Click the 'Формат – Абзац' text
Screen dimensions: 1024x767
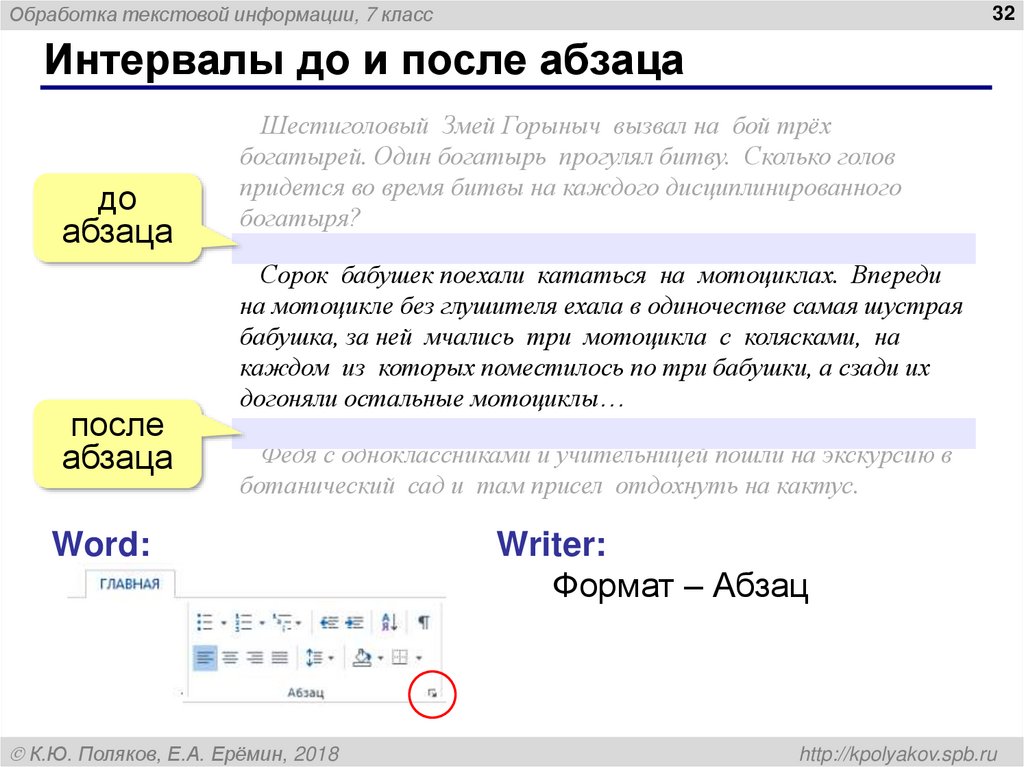[x=680, y=585]
